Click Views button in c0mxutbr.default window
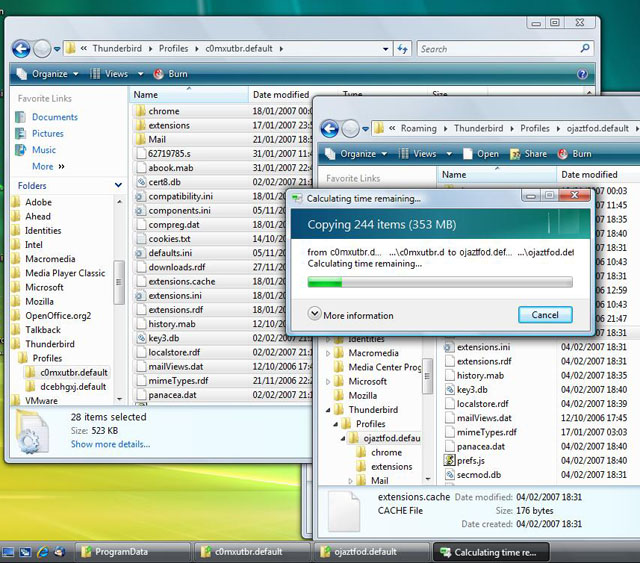 (x=109, y=74)
